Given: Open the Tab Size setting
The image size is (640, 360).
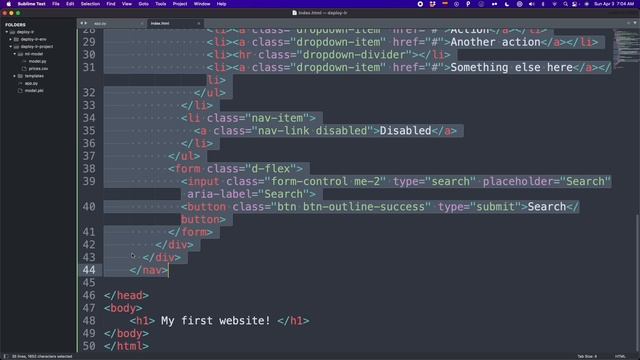Looking at the screenshot, I should point(587,356).
